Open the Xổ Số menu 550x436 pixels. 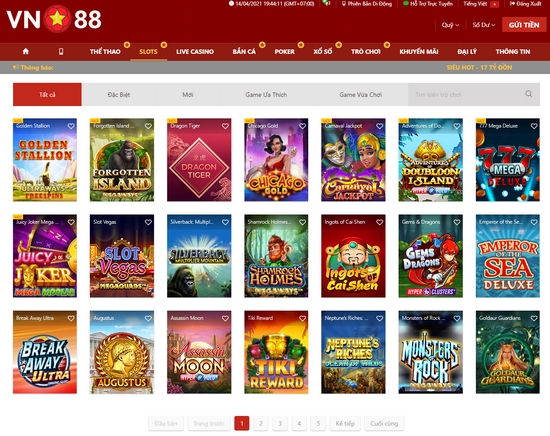pos(323,52)
